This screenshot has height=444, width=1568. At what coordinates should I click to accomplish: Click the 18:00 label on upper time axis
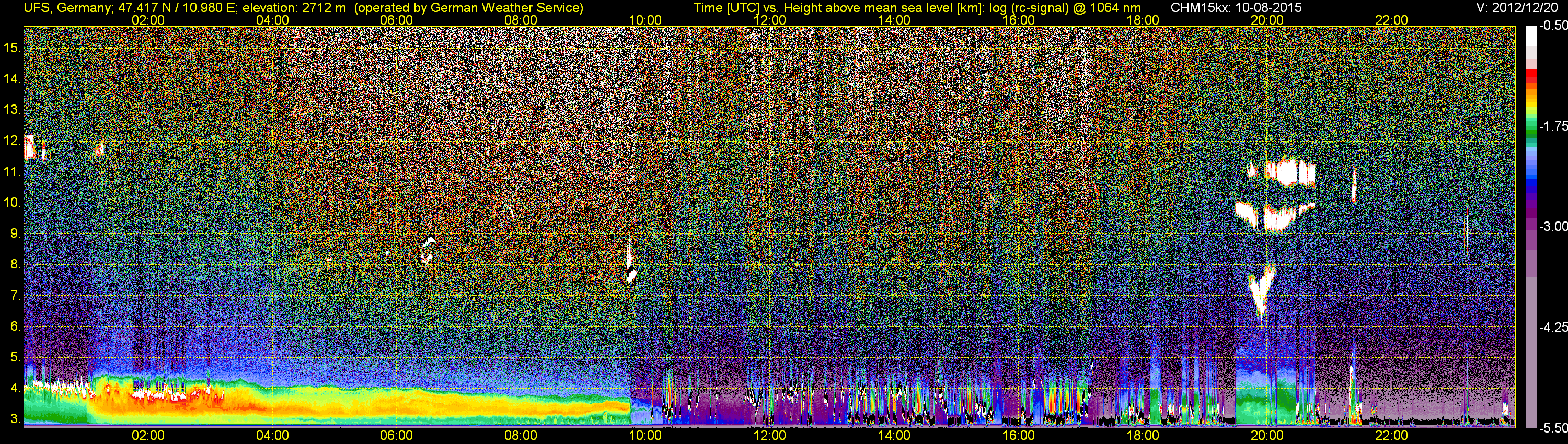click(1143, 20)
